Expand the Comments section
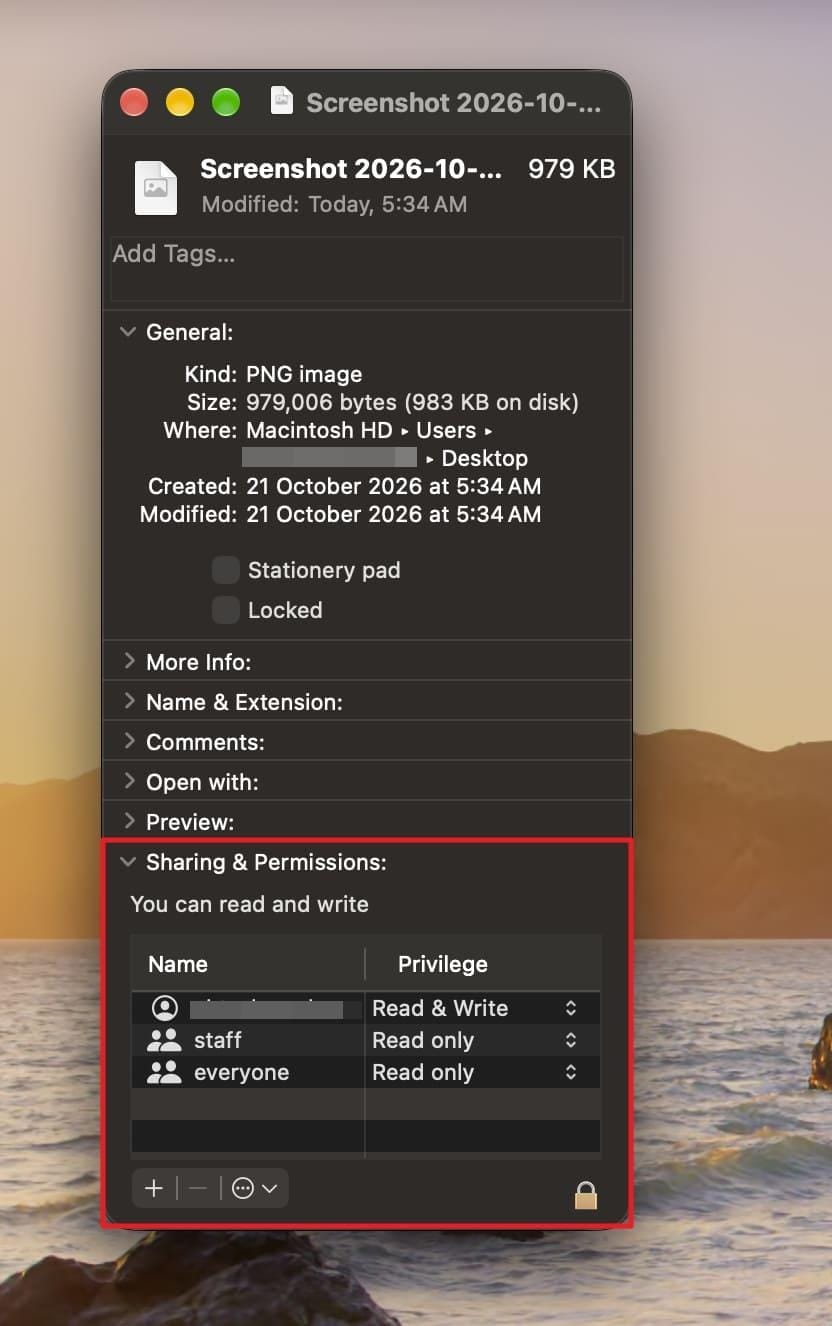This screenshot has width=832, height=1326. [128, 741]
